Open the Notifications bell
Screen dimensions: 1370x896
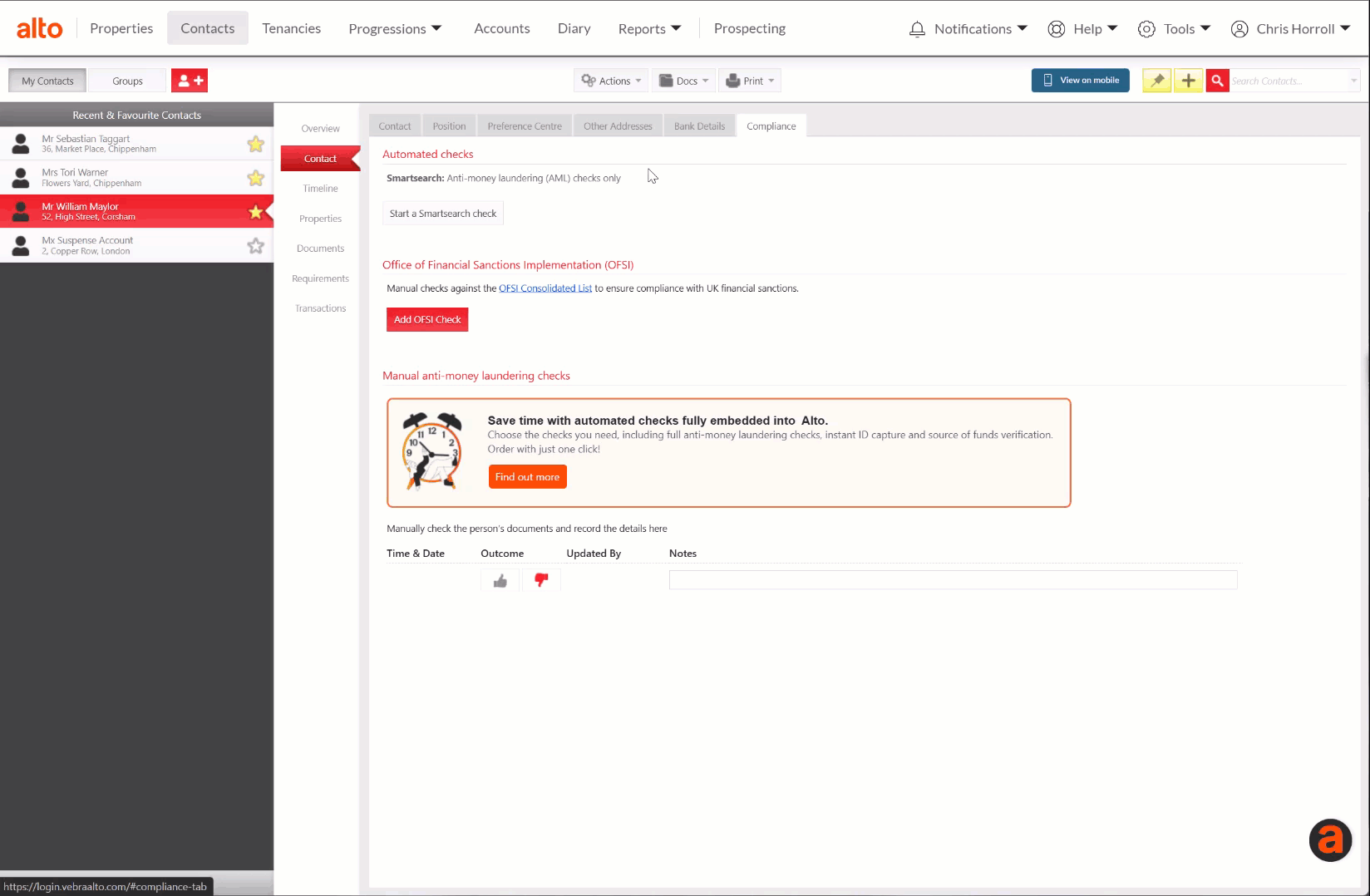pyautogui.click(x=917, y=28)
